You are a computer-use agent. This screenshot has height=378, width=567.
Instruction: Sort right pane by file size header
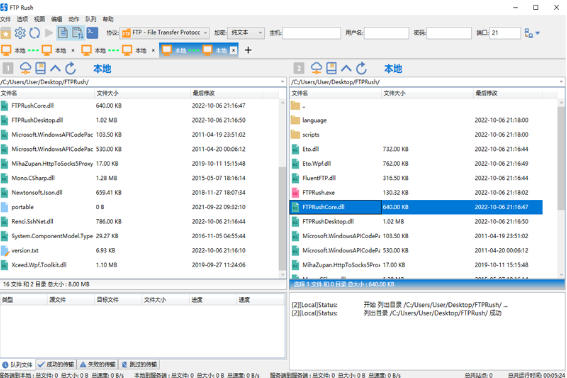pos(428,93)
